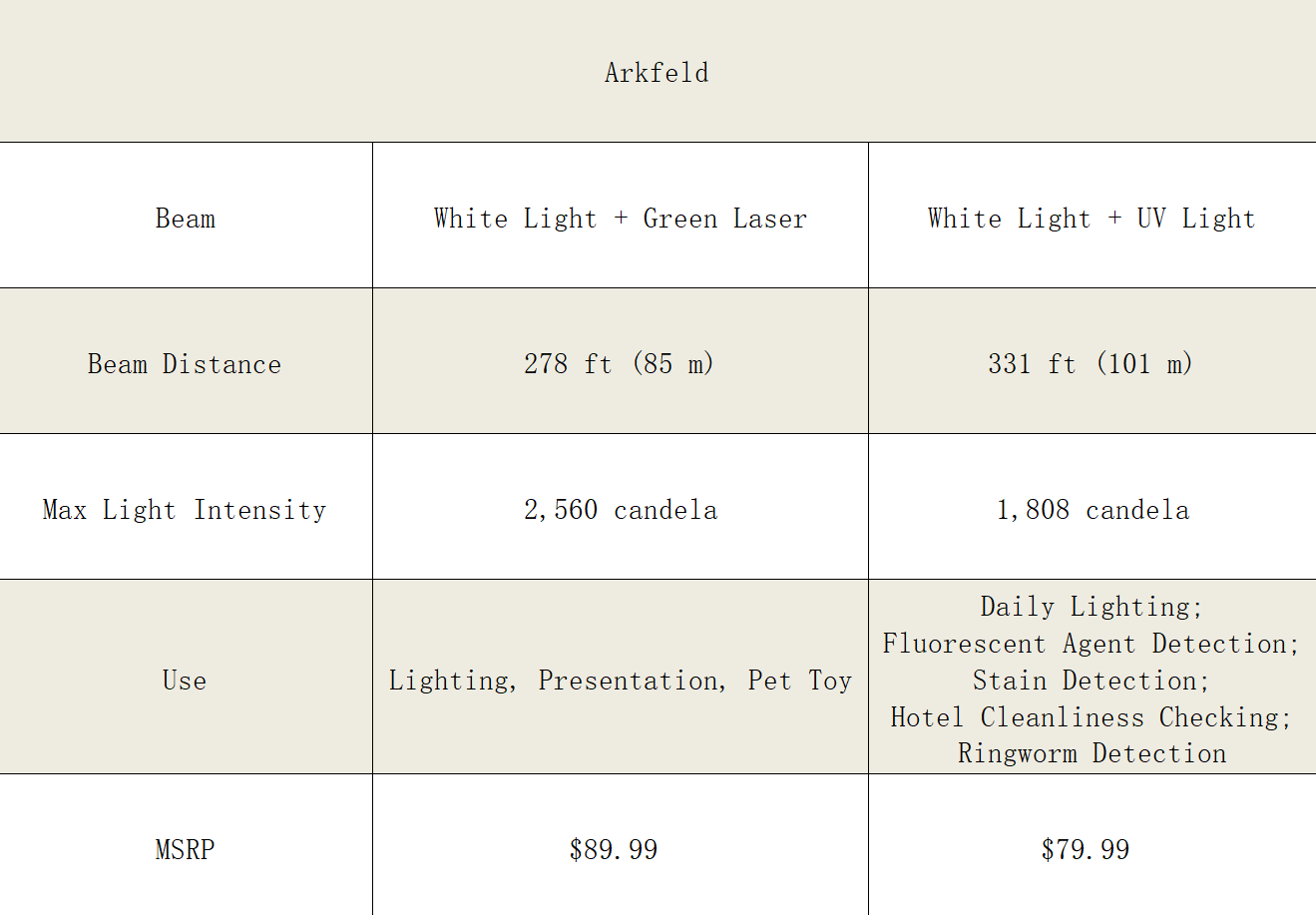This screenshot has height=915, width=1316.
Task: Select the Use row label
Action: click(x=185, y=681)
